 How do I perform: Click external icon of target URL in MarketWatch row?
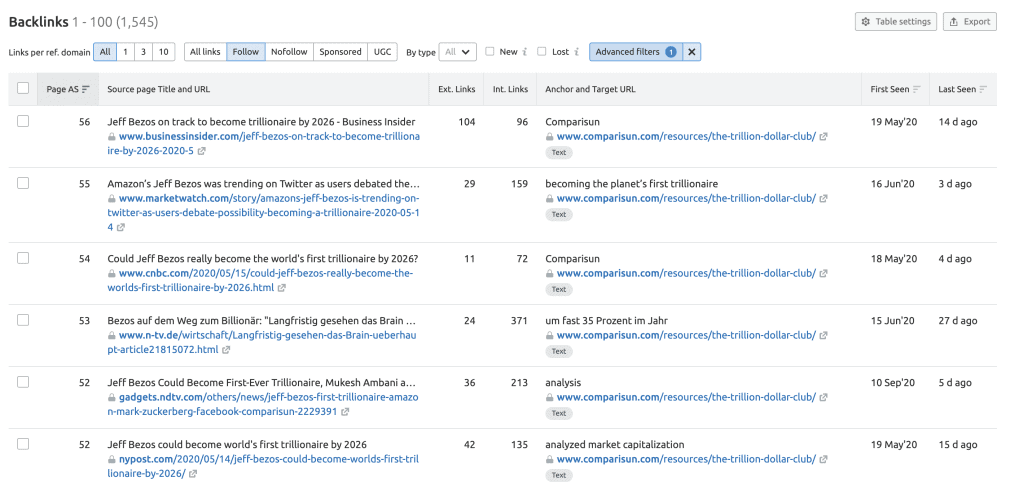click(x=823, y=199)
